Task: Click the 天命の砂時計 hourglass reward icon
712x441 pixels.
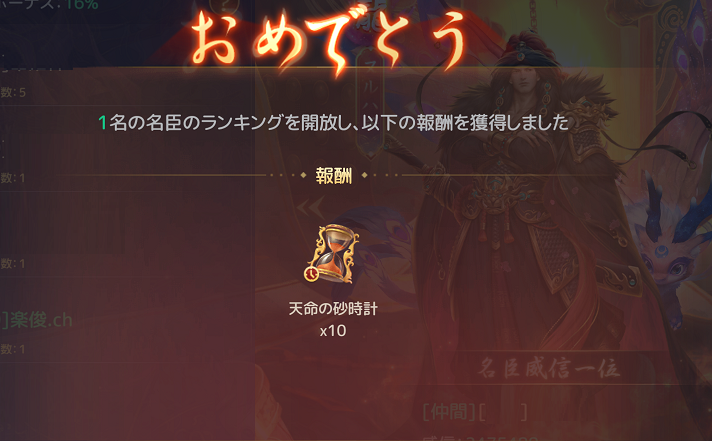Action: [333, 253]
